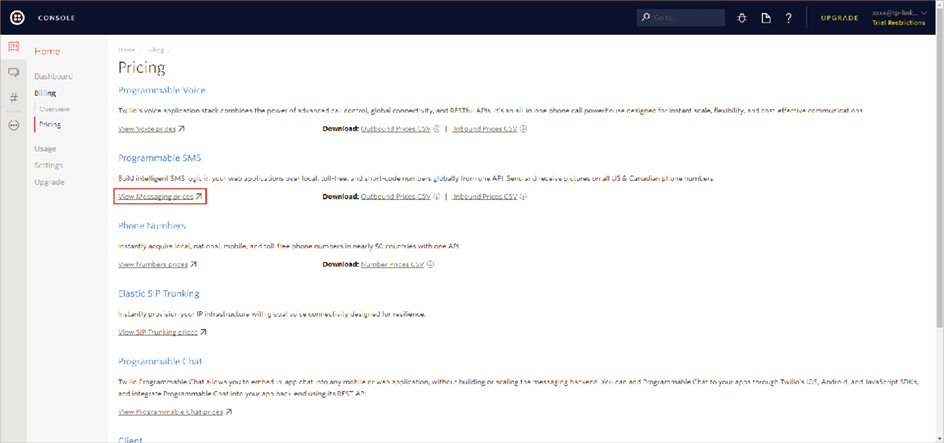Click download icon after Voice Inbound Prices CSV
The width and height of the screenshot is (944, 443).
[x=523, y=129]
